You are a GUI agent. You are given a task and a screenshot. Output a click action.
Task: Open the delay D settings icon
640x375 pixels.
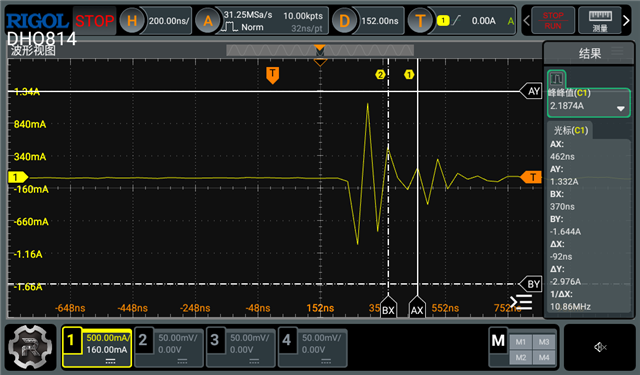[x=344, y=20]
